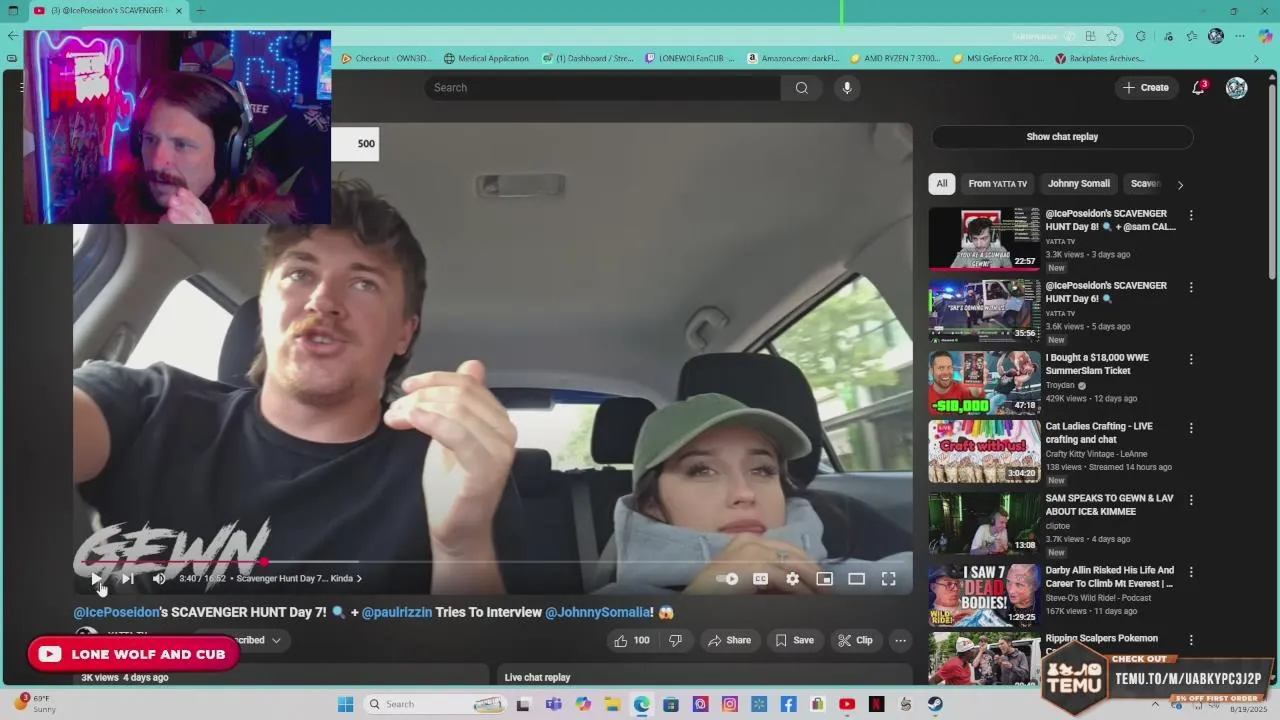Image resolution: width=1280 pixels, height=720 pixels.
Task: Open Facebook from the taskbar
Action: (x=788, y=704)
